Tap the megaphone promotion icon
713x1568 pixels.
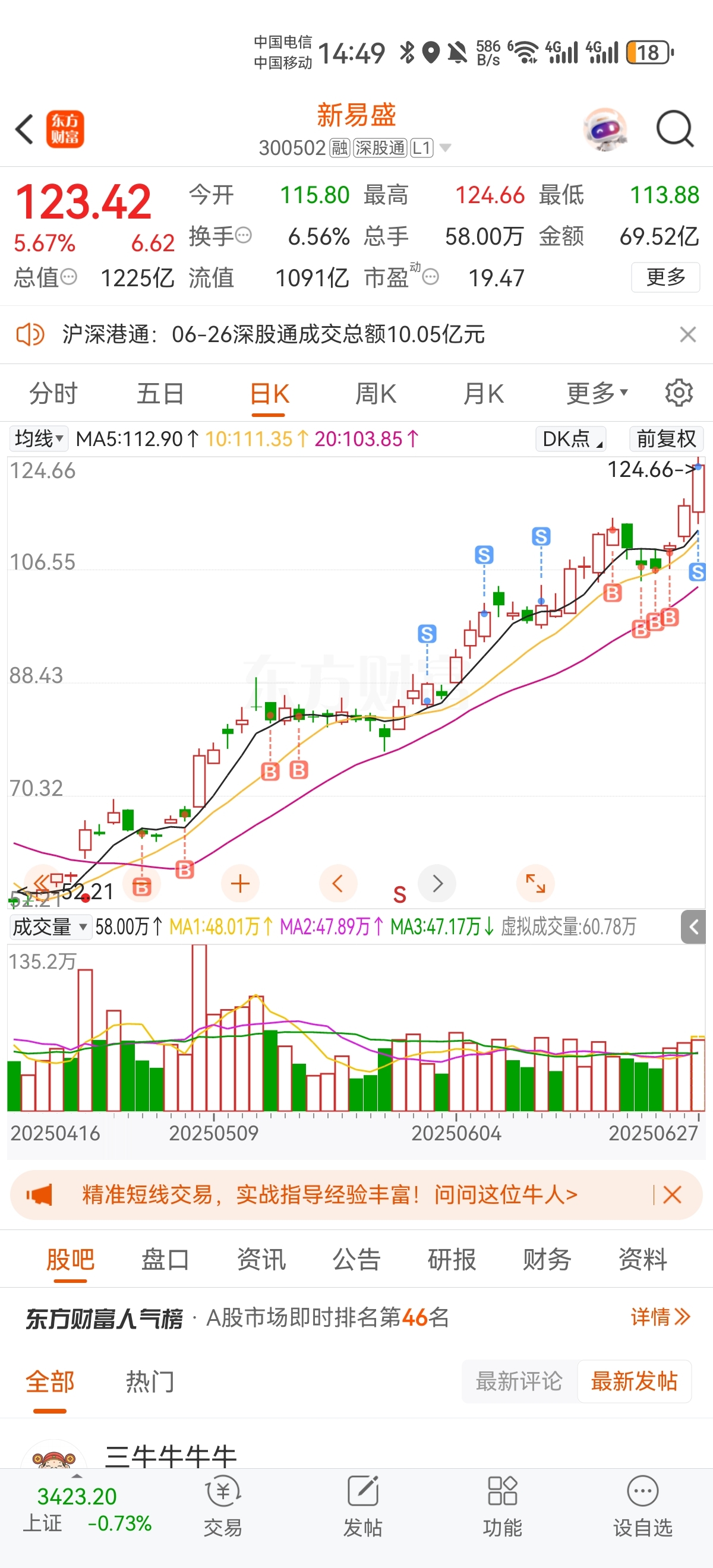[40, 1195]
